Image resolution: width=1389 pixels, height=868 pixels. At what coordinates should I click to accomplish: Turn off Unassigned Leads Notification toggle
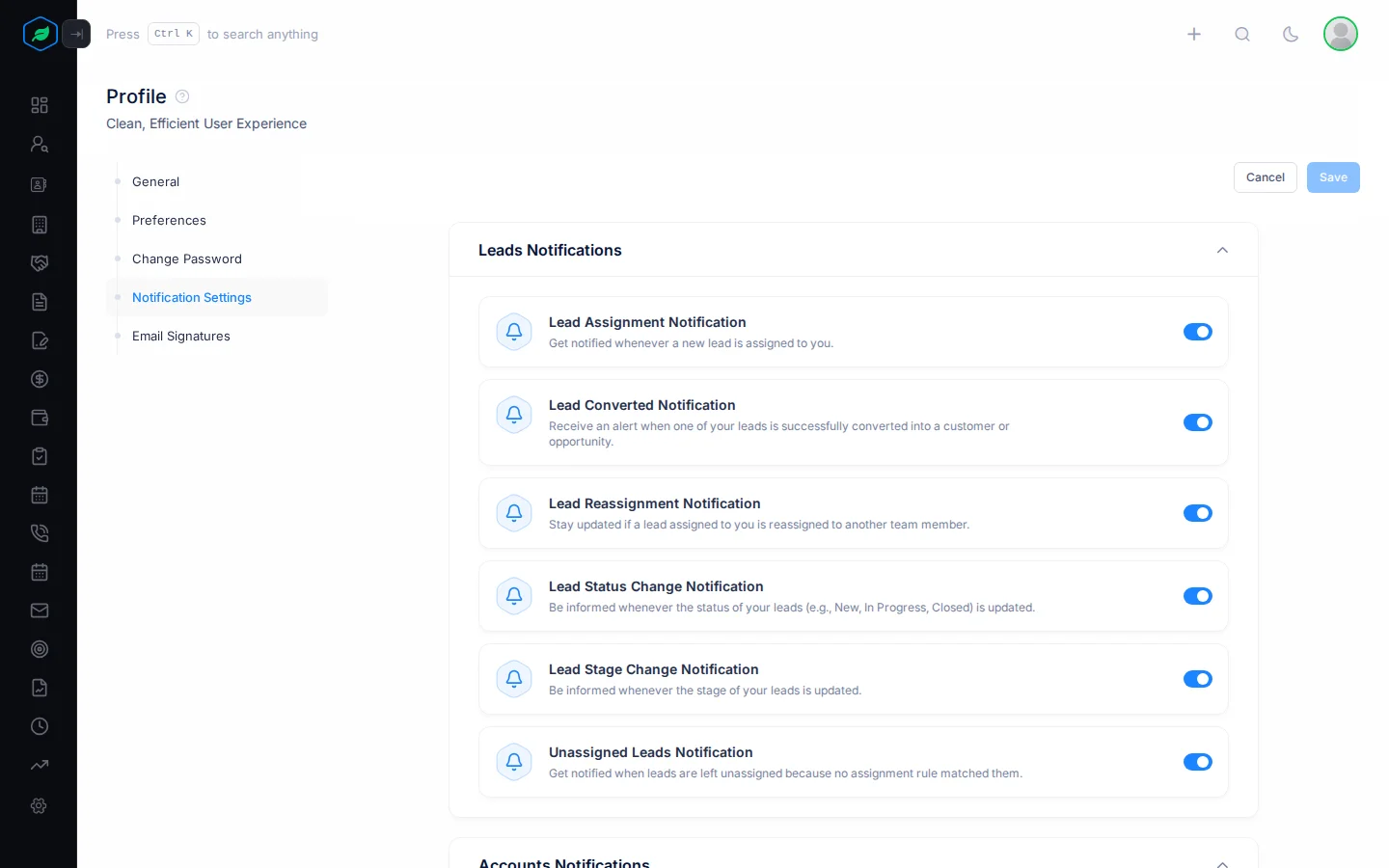(1198, 762)
